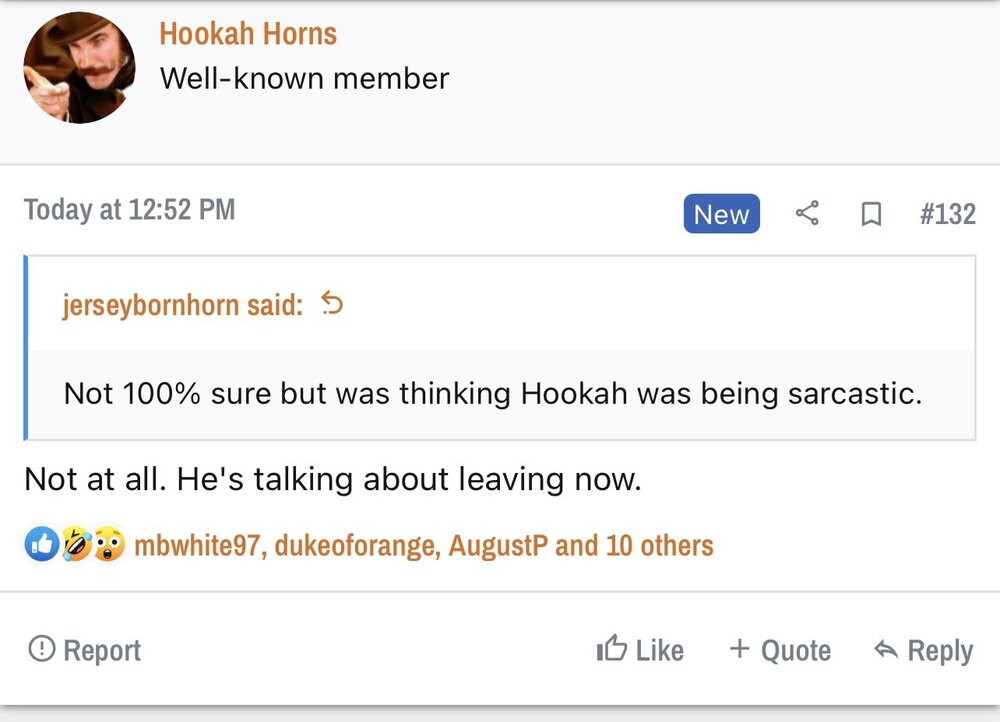Report this post

click(84, 650)
